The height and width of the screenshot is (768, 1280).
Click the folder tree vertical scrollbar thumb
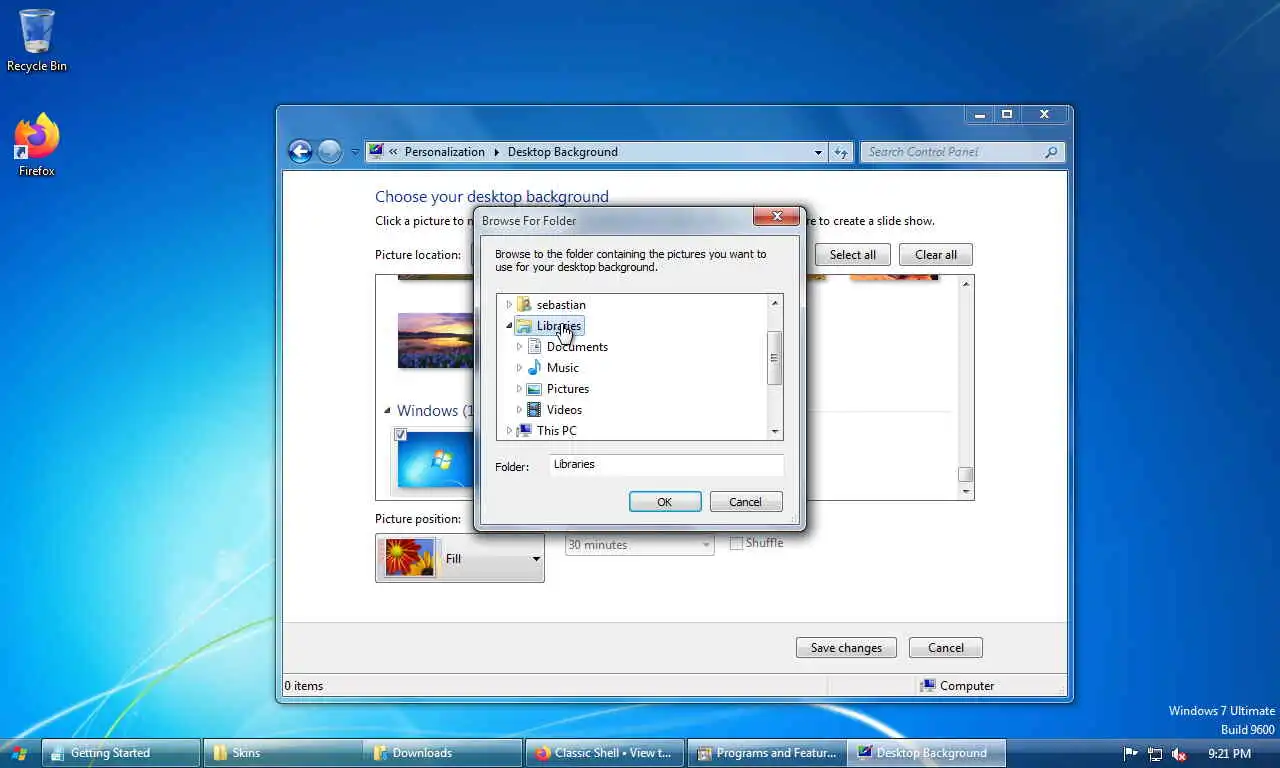coord(774,358)
